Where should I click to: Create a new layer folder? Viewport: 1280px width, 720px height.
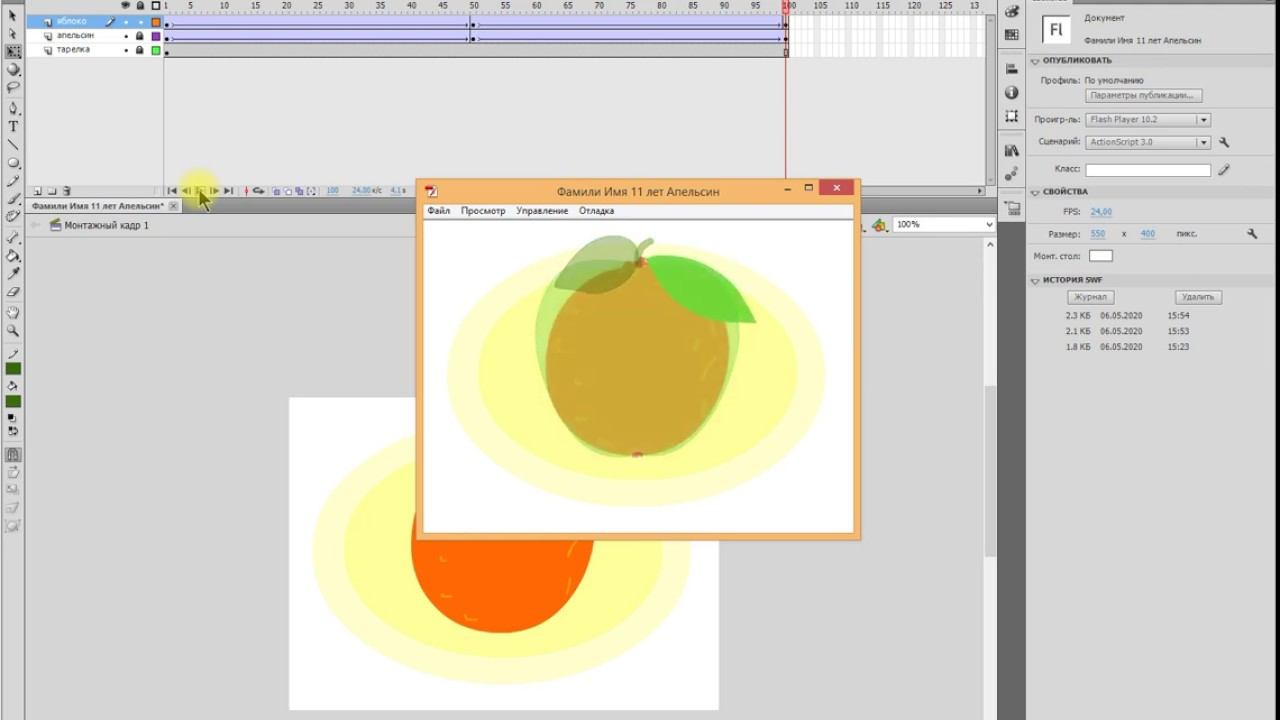pyautogui.click(x=51, y=191)
